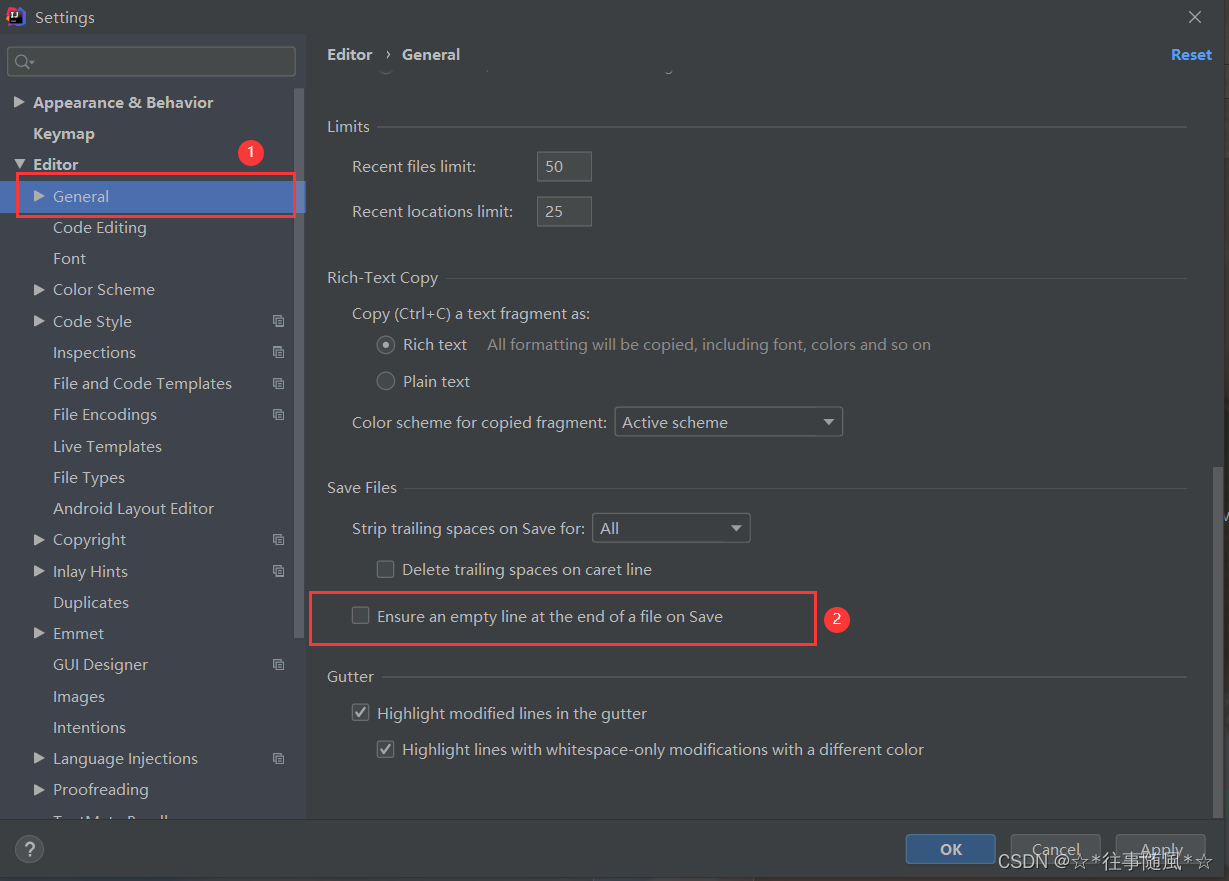Viewport: 1229px width, 881px height.
Task: Click the project-level icon beside Code Style
Action: (278, 321)
